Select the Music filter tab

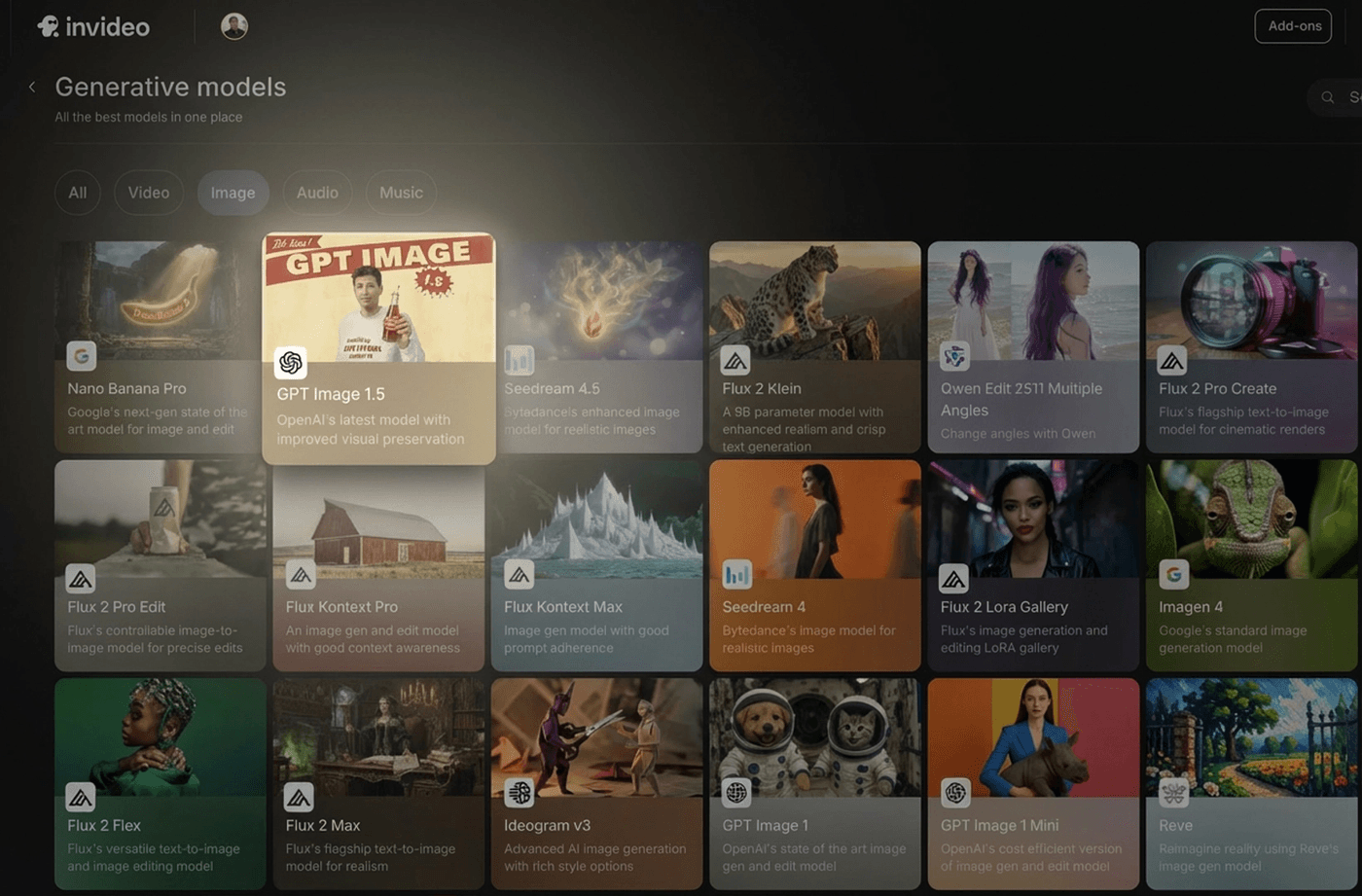click(x=401, y=193)
